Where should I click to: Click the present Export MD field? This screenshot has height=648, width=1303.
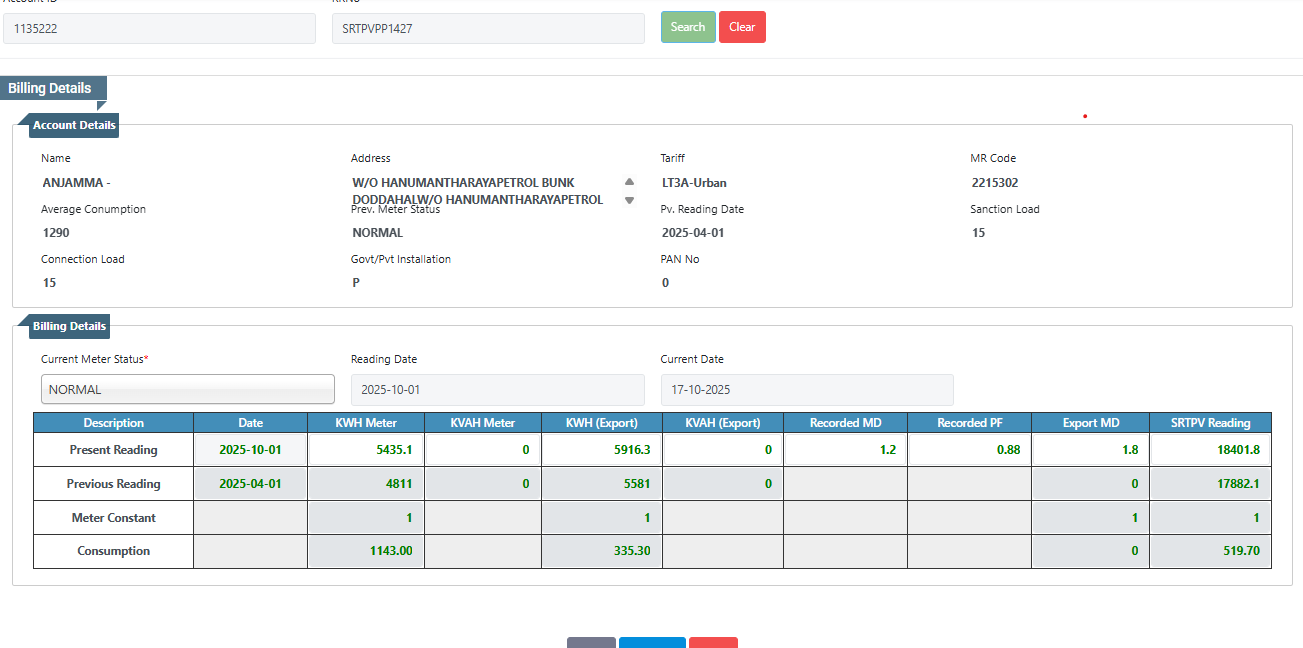pos(1089,450)
